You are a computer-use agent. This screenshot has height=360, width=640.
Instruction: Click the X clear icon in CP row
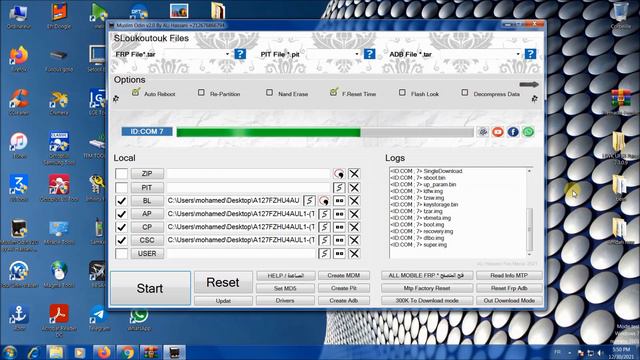click(x=354, y=227)
